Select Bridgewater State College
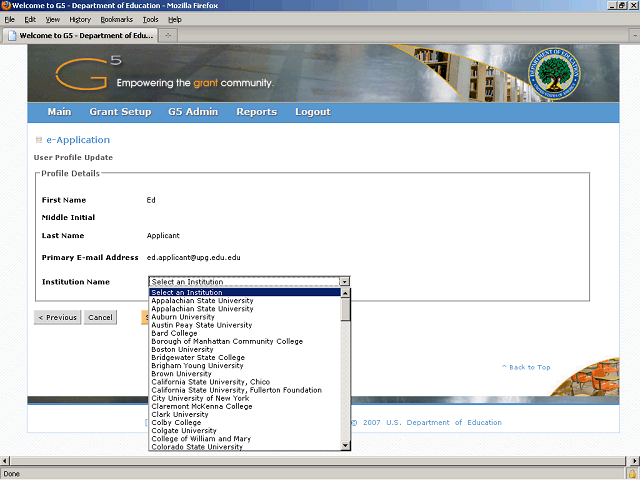The width and height of the screenshot is (640, 480). coord(244,358)
